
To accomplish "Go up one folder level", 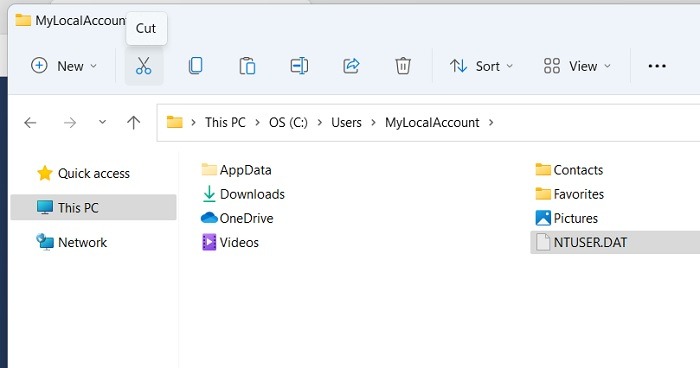I will point(133,122).
